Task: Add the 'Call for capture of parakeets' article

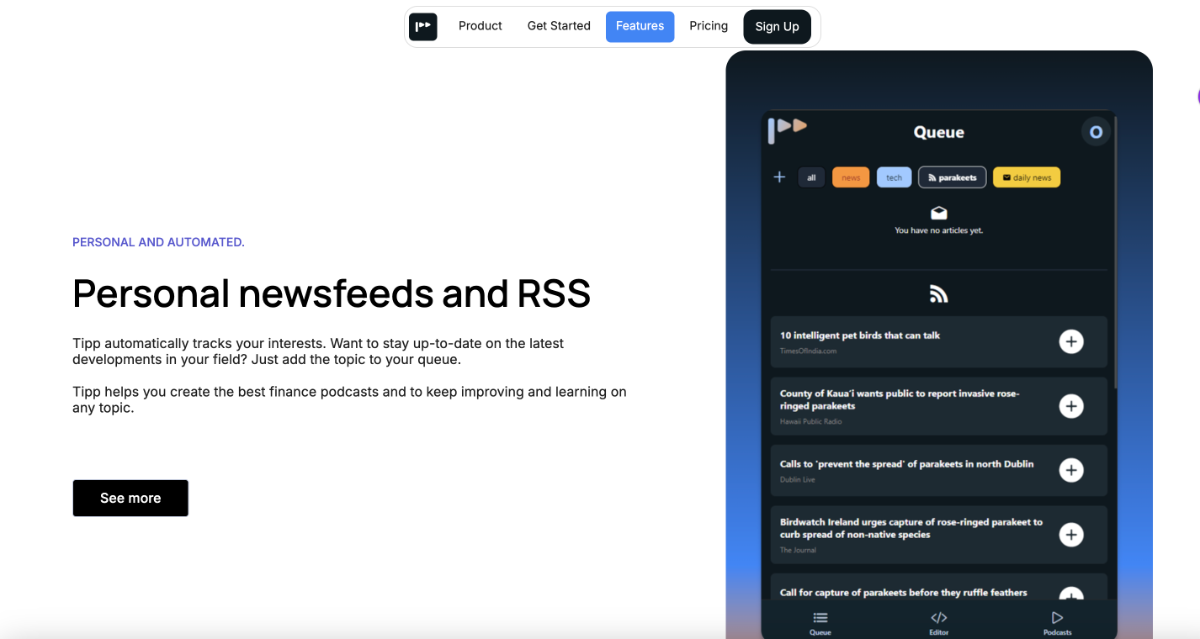Action: point(1071,595)
